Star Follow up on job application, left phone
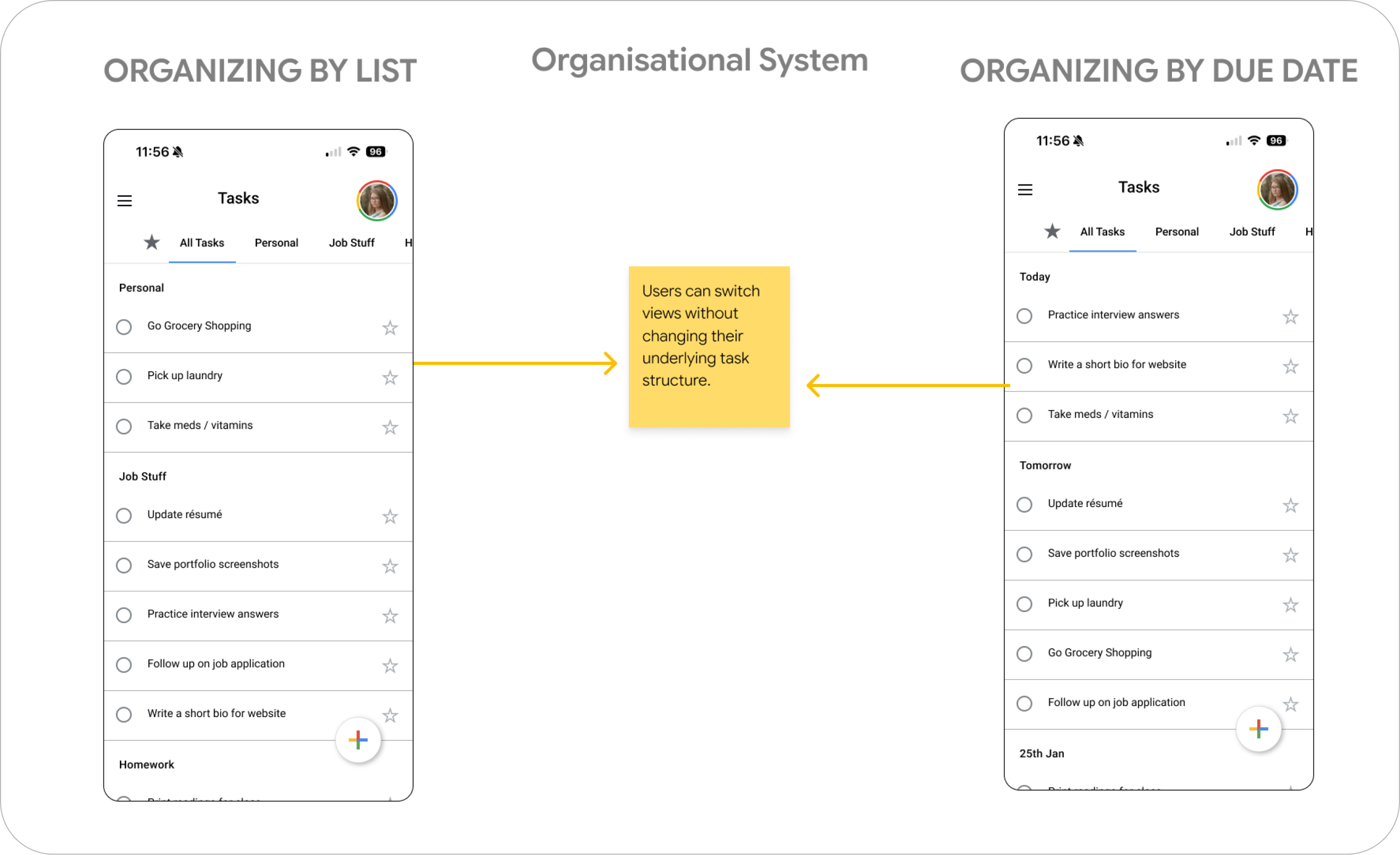1400x855 pixels. tap(390, 666)
